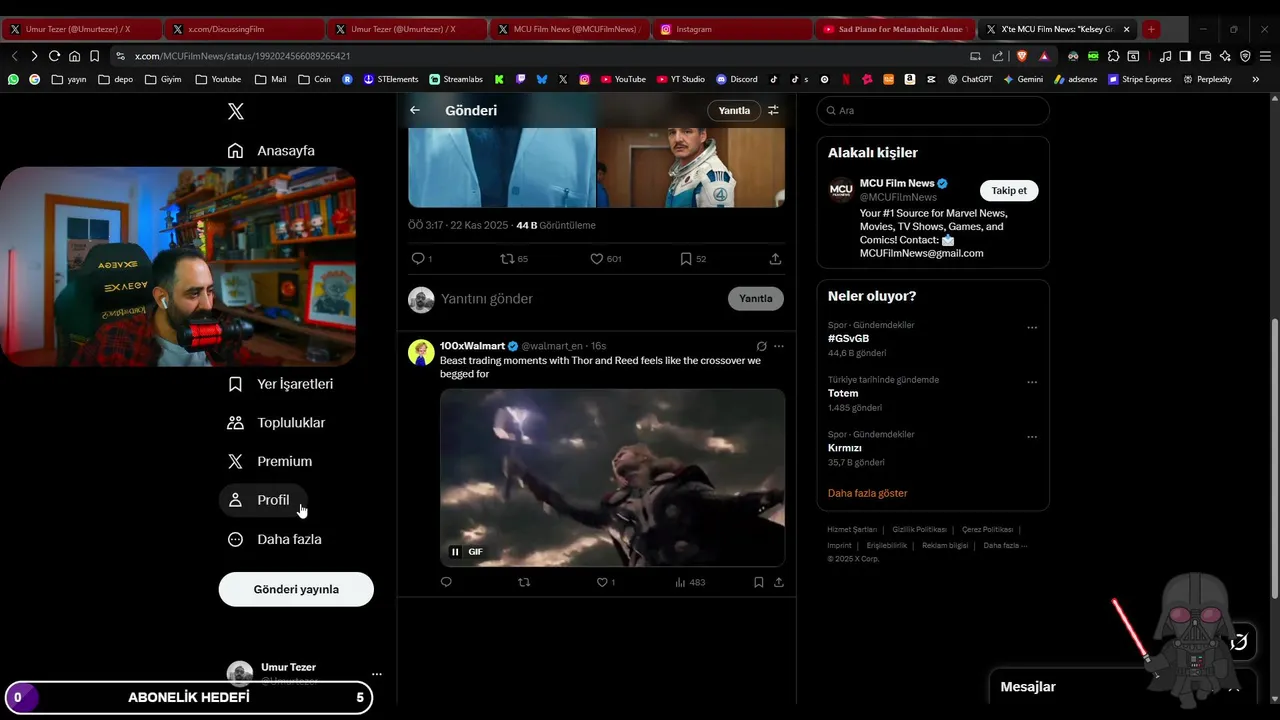Viewport: 1280px width, 720px height.
Task: View analytics of 483 views on reply
Action: (x=690, y=582)
